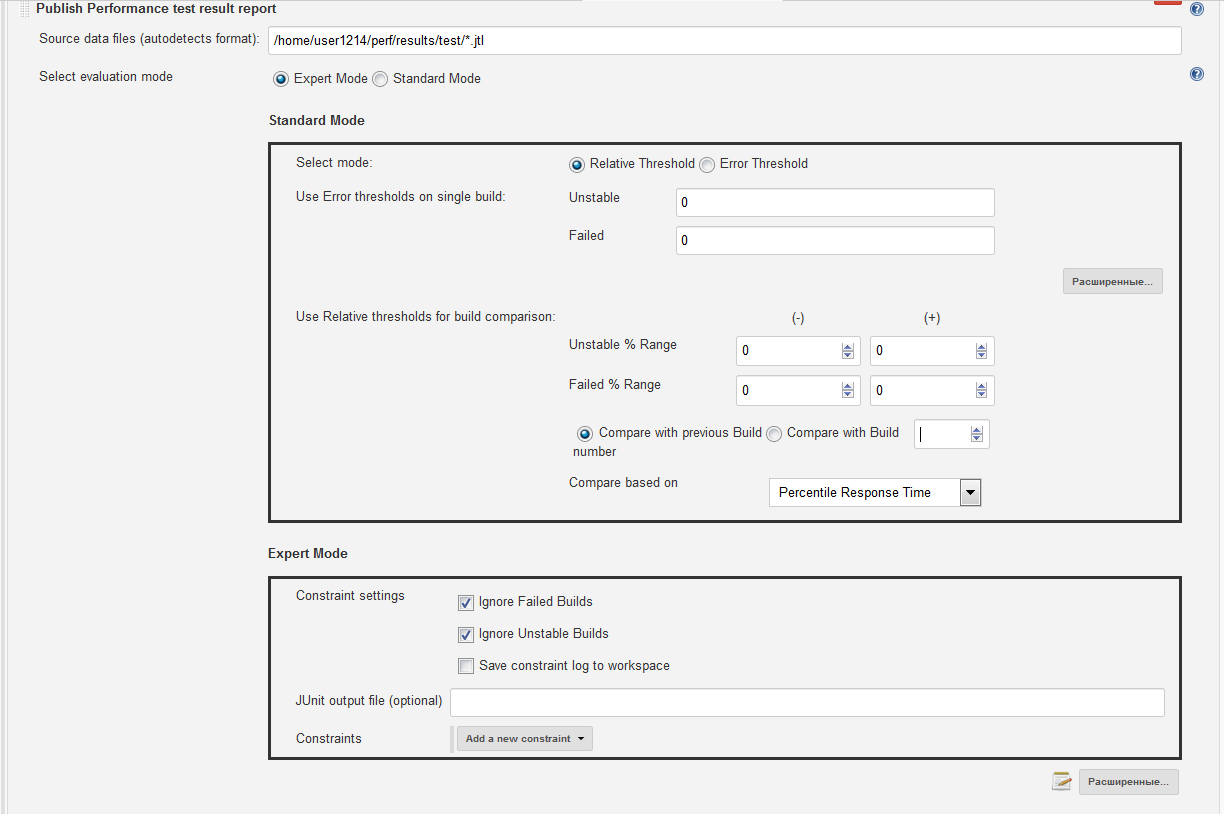
Task: Select Expert Mode radio button
Action: (x=281, y=79)
